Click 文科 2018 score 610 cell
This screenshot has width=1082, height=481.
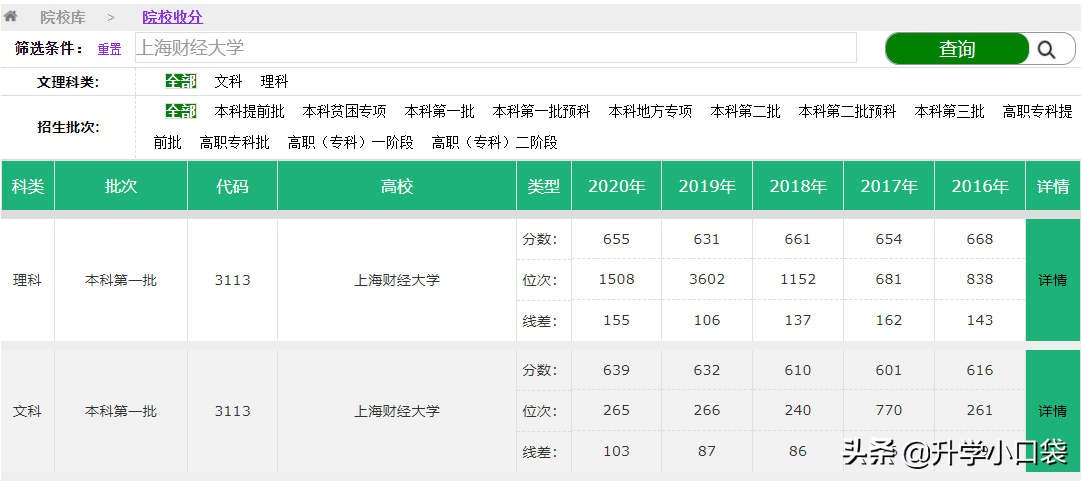tap(798, 370)
